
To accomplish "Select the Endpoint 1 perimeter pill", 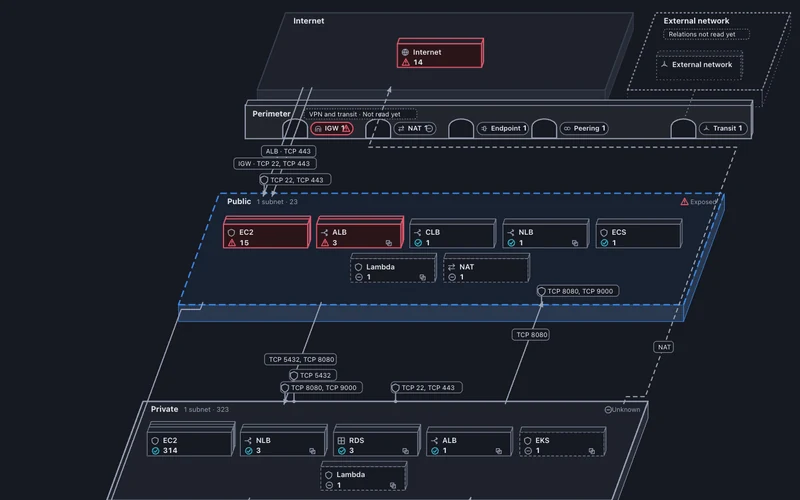I will click(503, 129).
